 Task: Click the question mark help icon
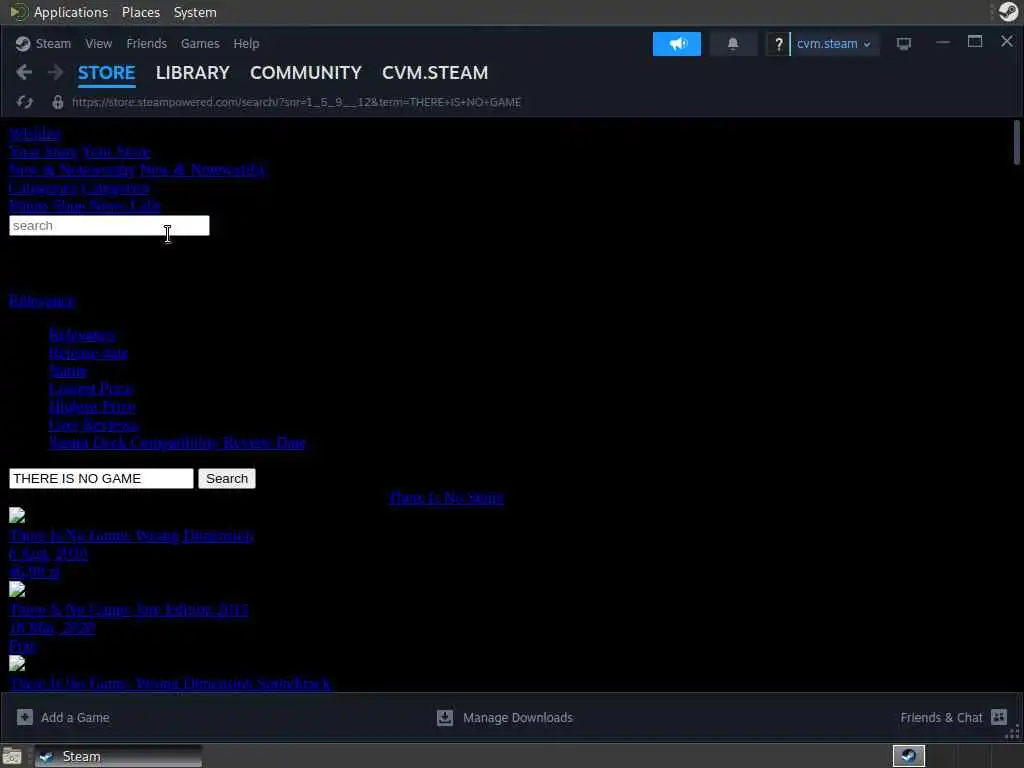pyautogui.click(x=778, y=44)
